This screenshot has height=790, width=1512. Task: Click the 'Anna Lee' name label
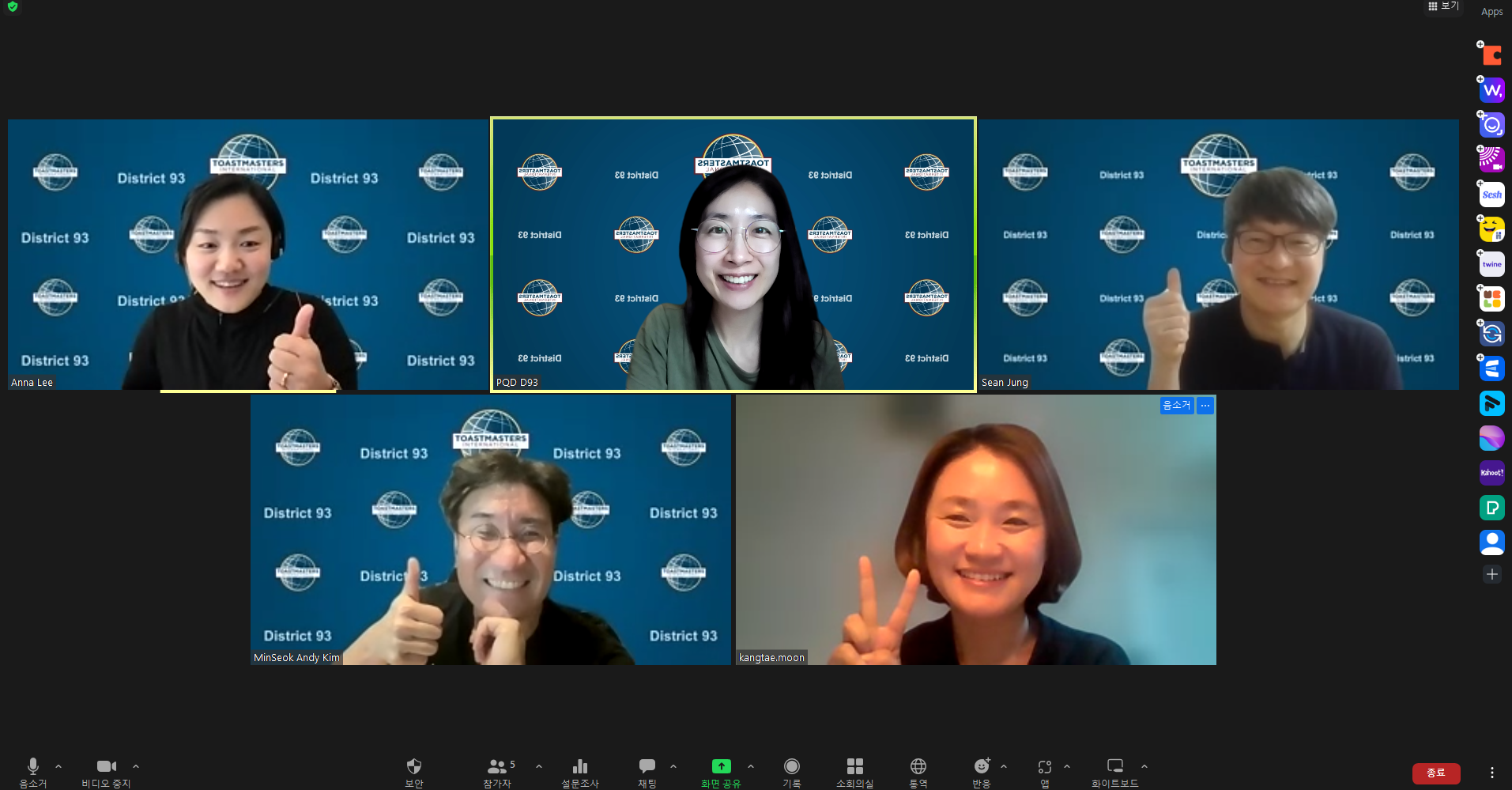(32, 383)
